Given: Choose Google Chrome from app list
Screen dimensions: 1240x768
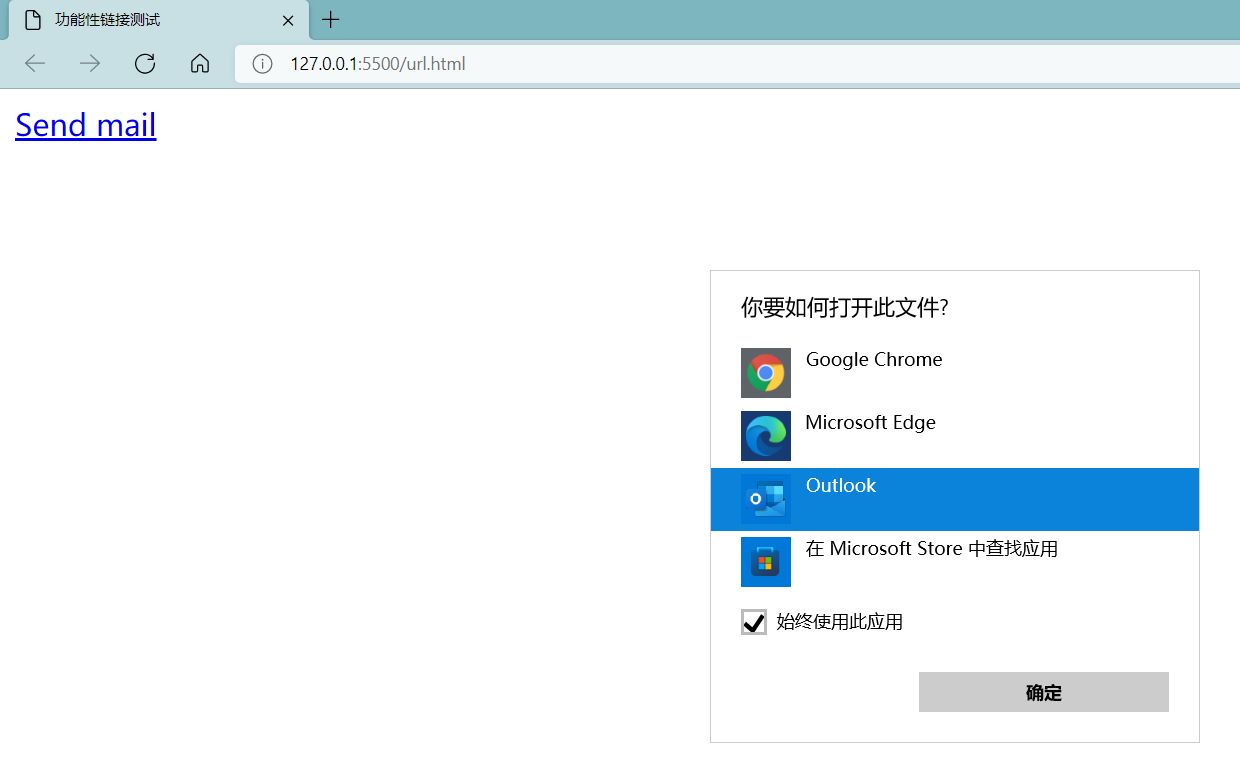Looking at the screenshot, I should [955, 373].
